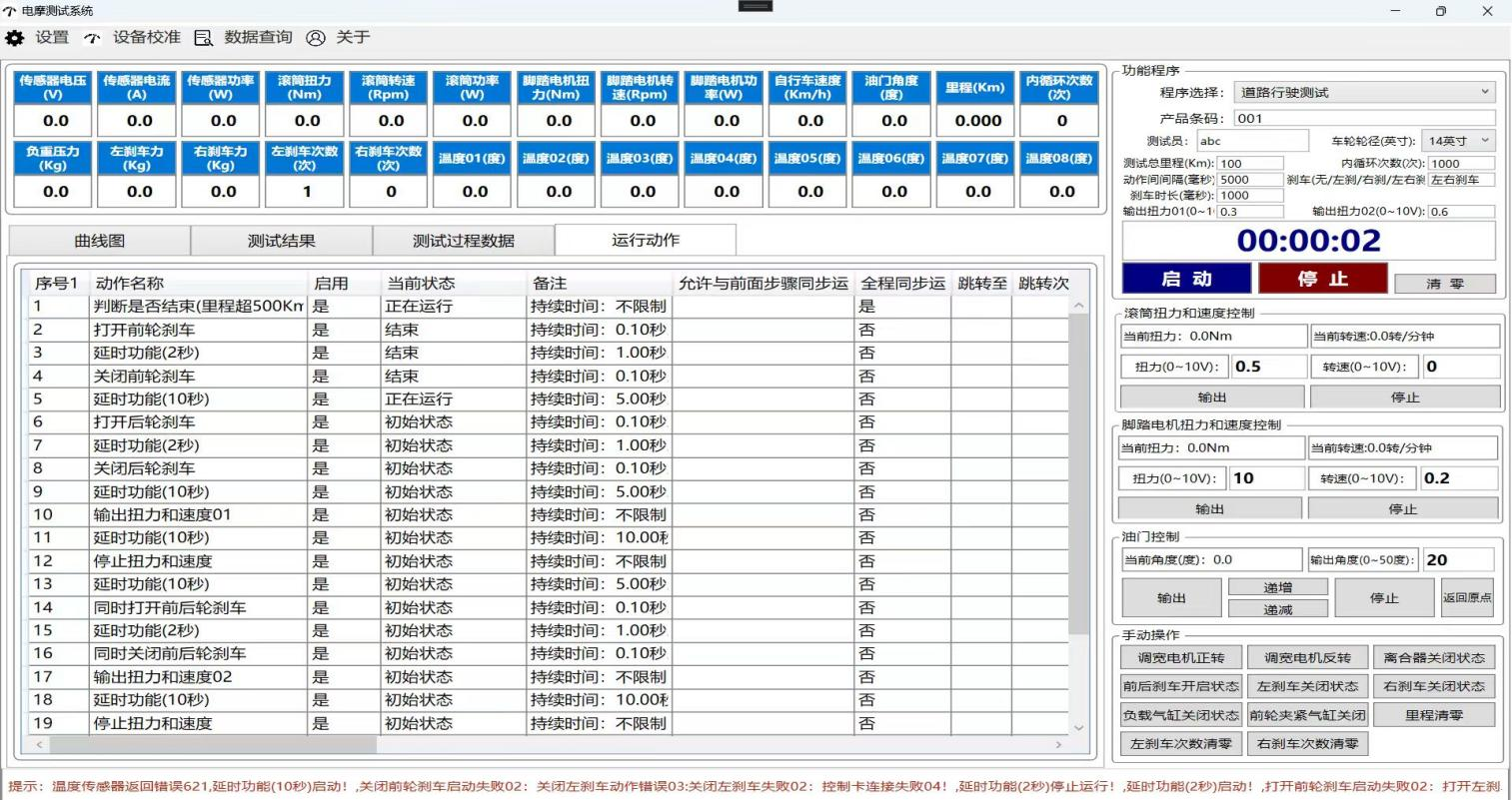The height and width of the screenshot is (800, 1512).
Task: Open the 设置 settings gear menu
Action: (15, 38)
